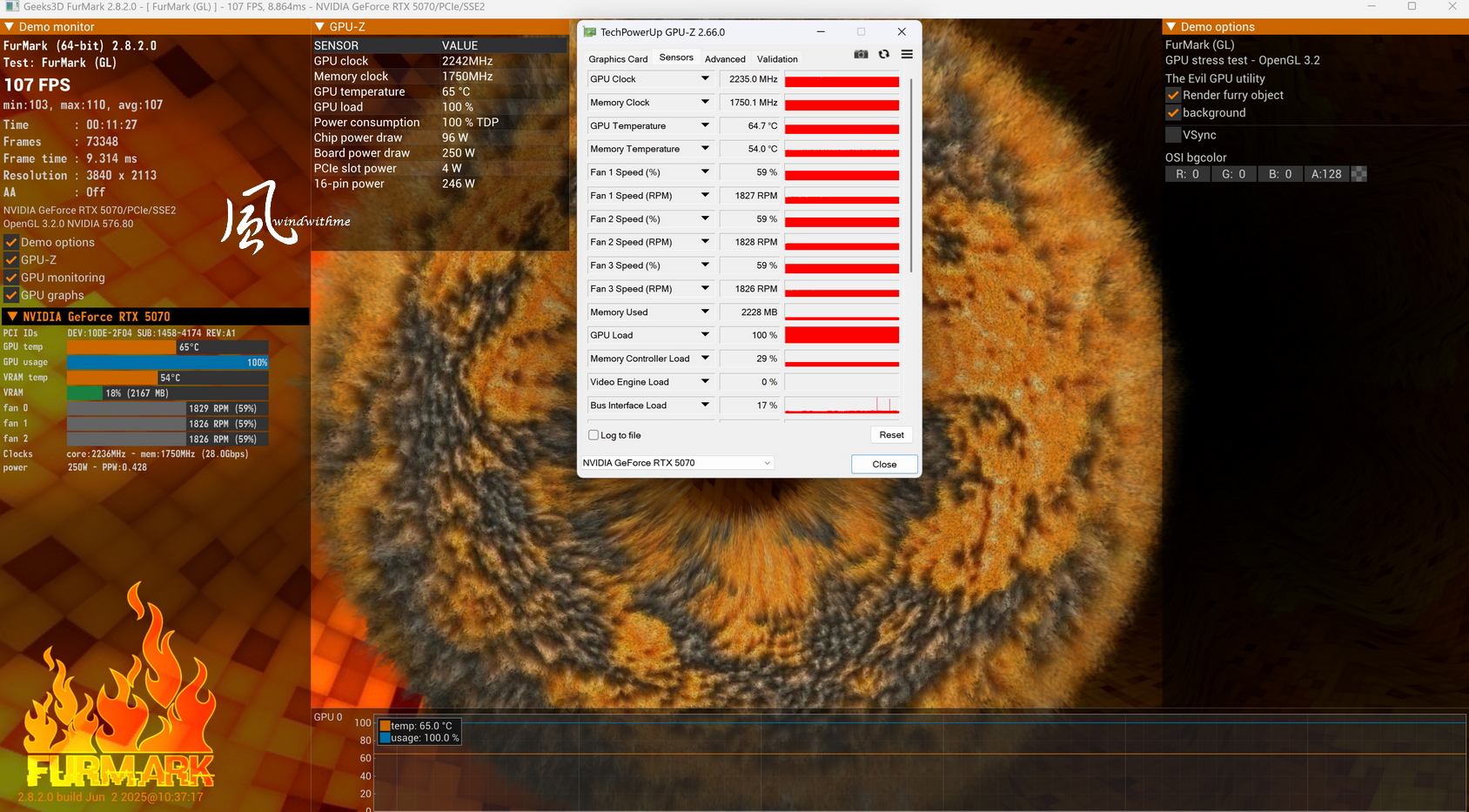Switch to the Graphics Card tab
The image size is (1469, 812).
(618, 59)
